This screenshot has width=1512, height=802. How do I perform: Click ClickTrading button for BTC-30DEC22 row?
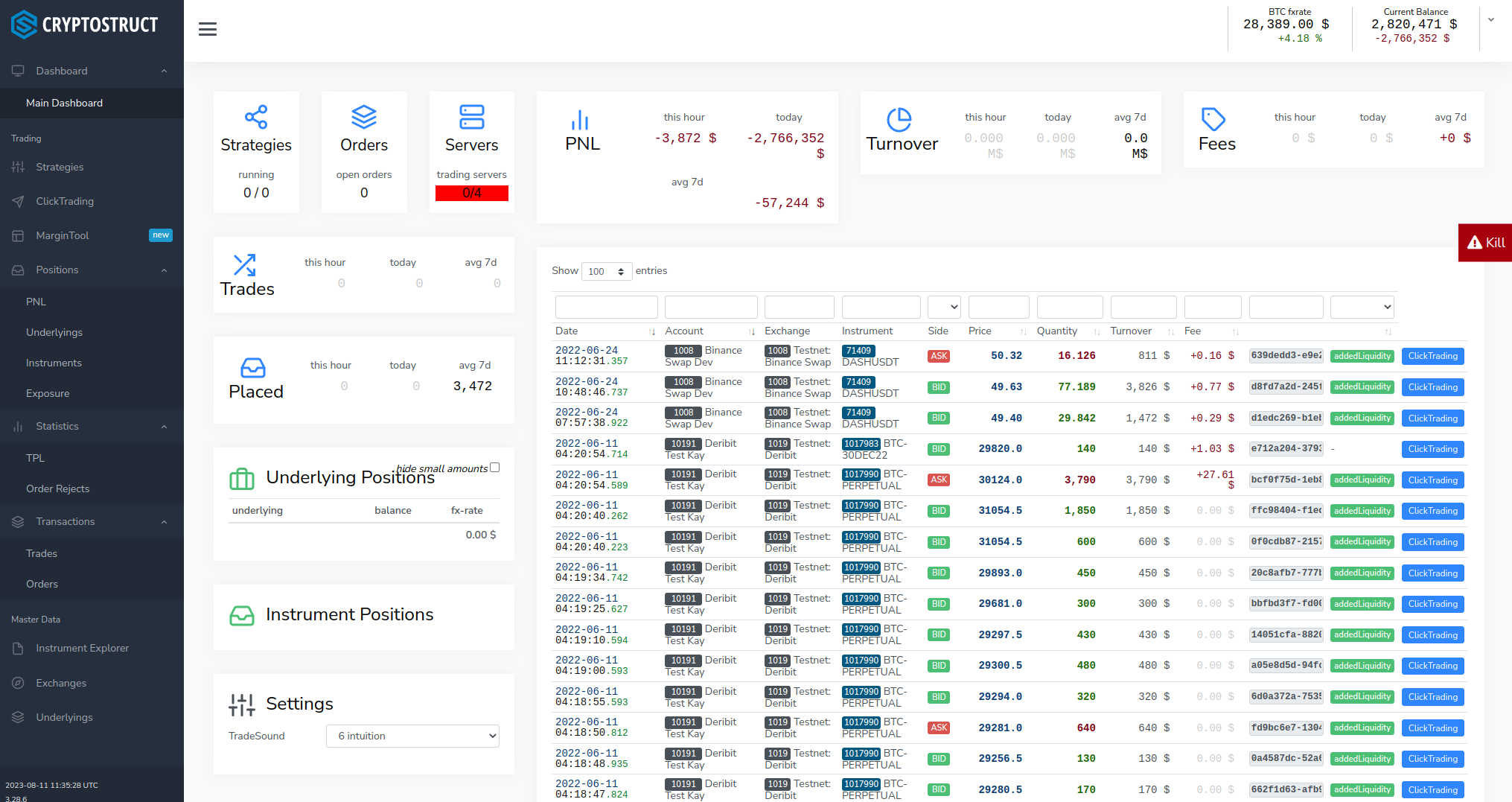(x=1432, y=449)
